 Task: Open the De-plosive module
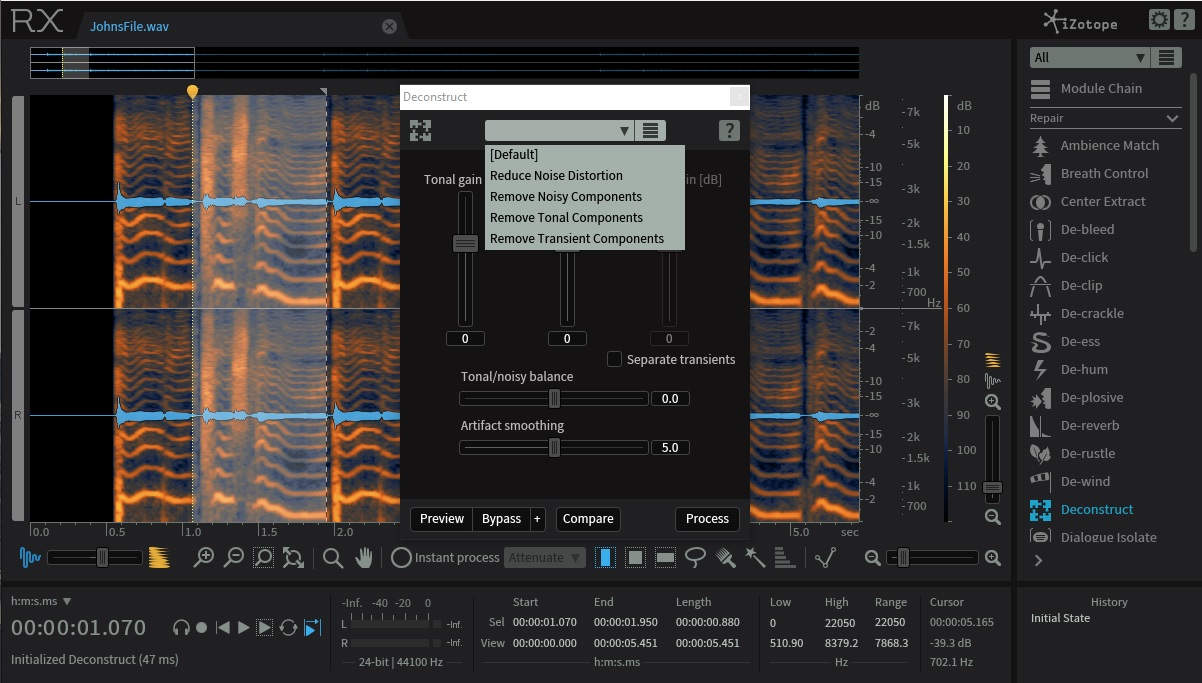pos(1077,397)
